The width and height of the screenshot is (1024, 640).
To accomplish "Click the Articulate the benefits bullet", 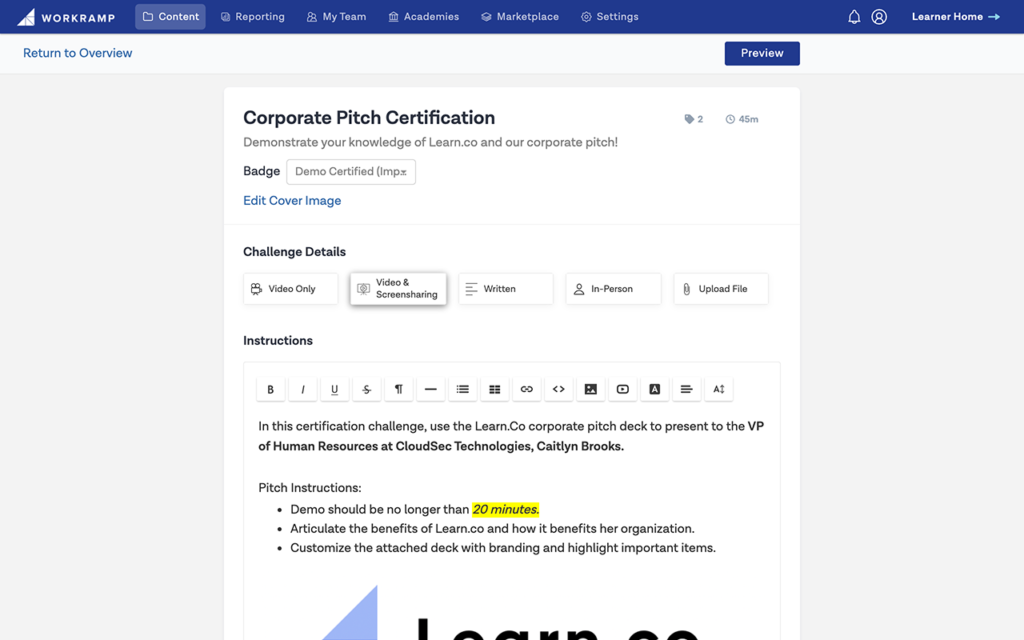I will [492, 528].
